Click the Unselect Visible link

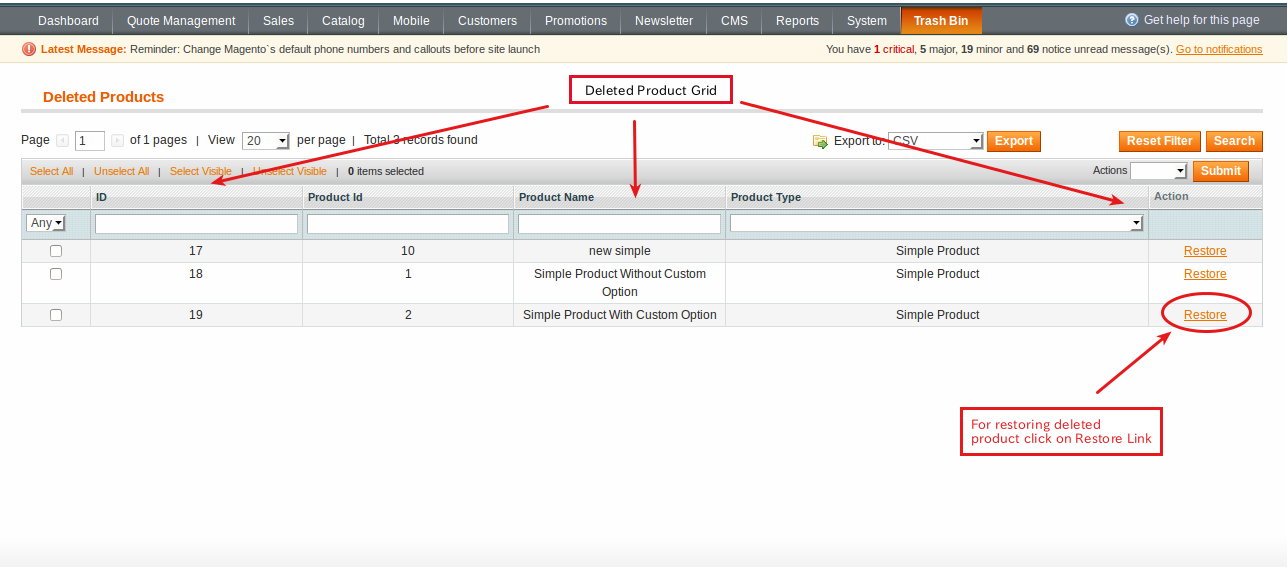290,171
